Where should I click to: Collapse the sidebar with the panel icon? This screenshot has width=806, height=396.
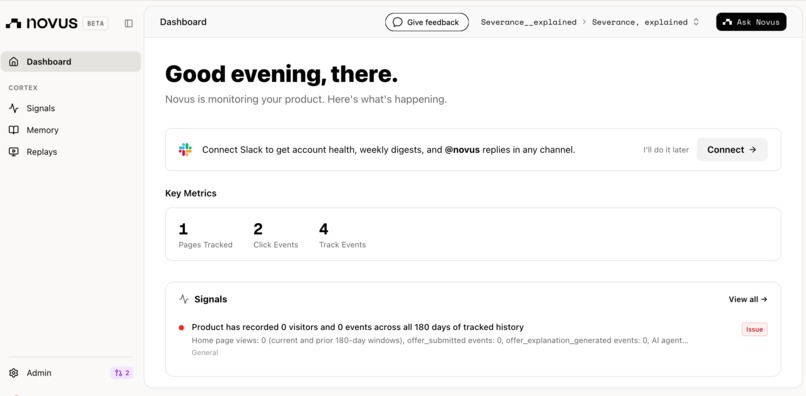tap(129, 23)
